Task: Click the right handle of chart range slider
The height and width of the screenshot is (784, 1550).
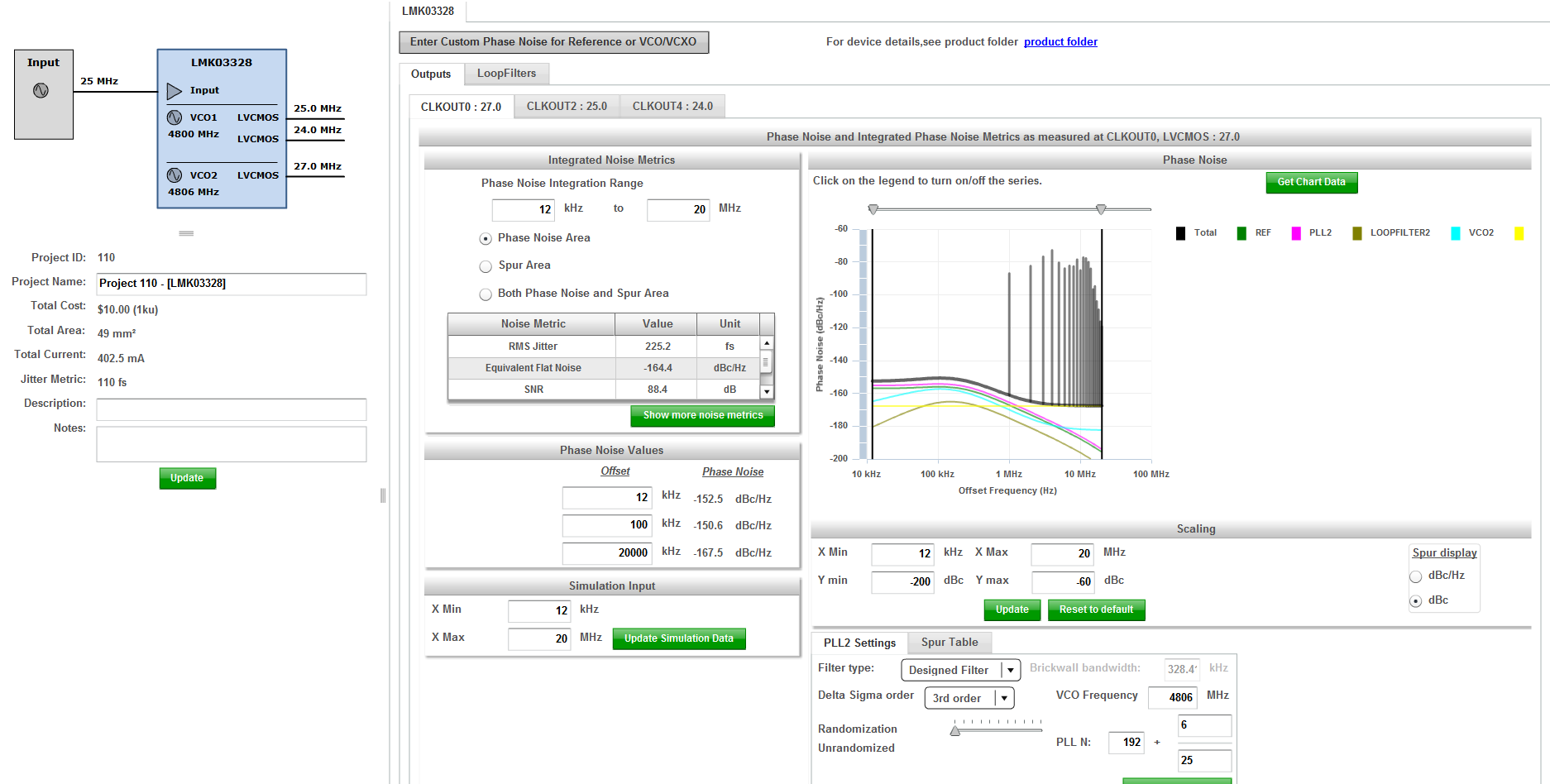Action: pos(1101,209)
